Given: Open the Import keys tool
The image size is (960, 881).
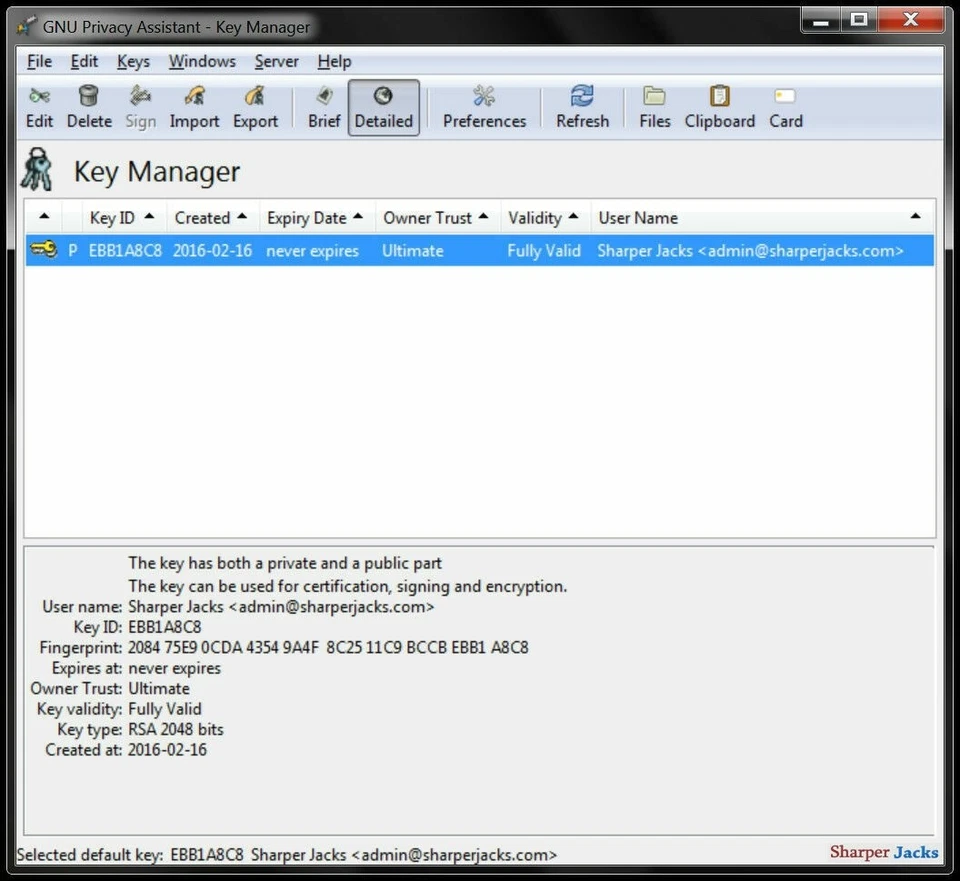Looking at the screenshot, I should pos(194,105).
